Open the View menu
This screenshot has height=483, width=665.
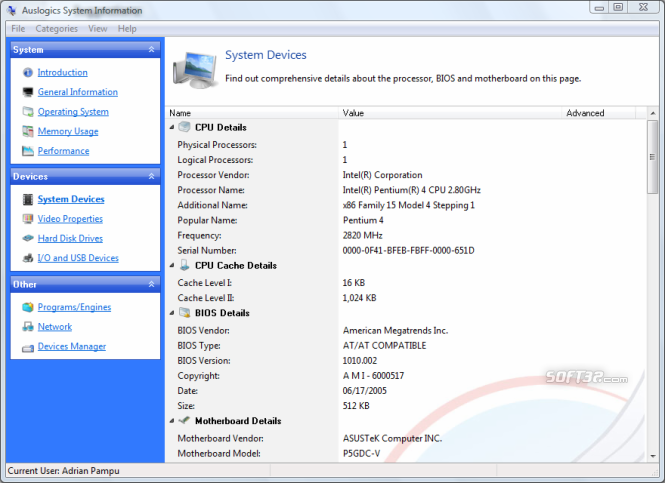point(98,28)
